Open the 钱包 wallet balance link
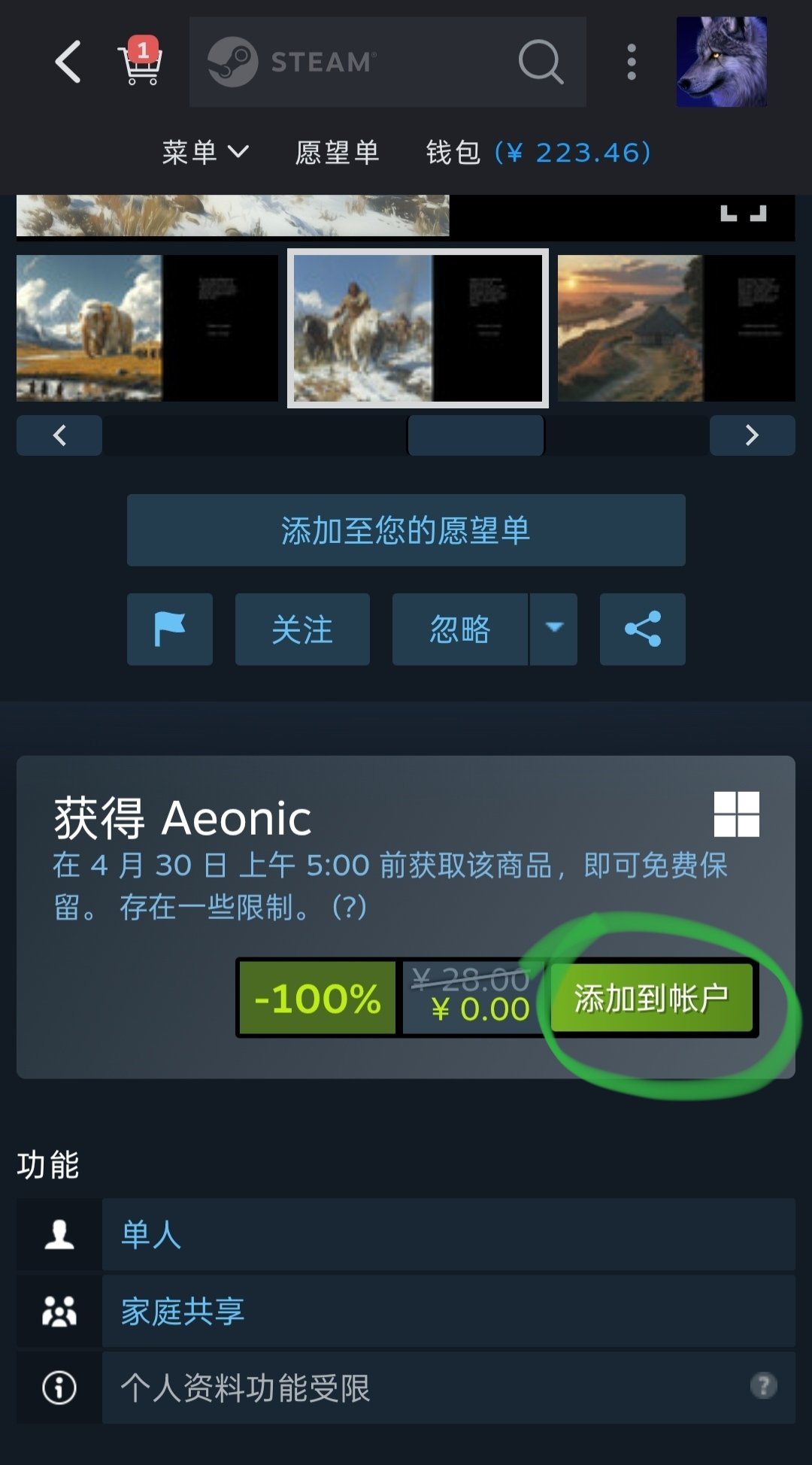 pos(538,153)
